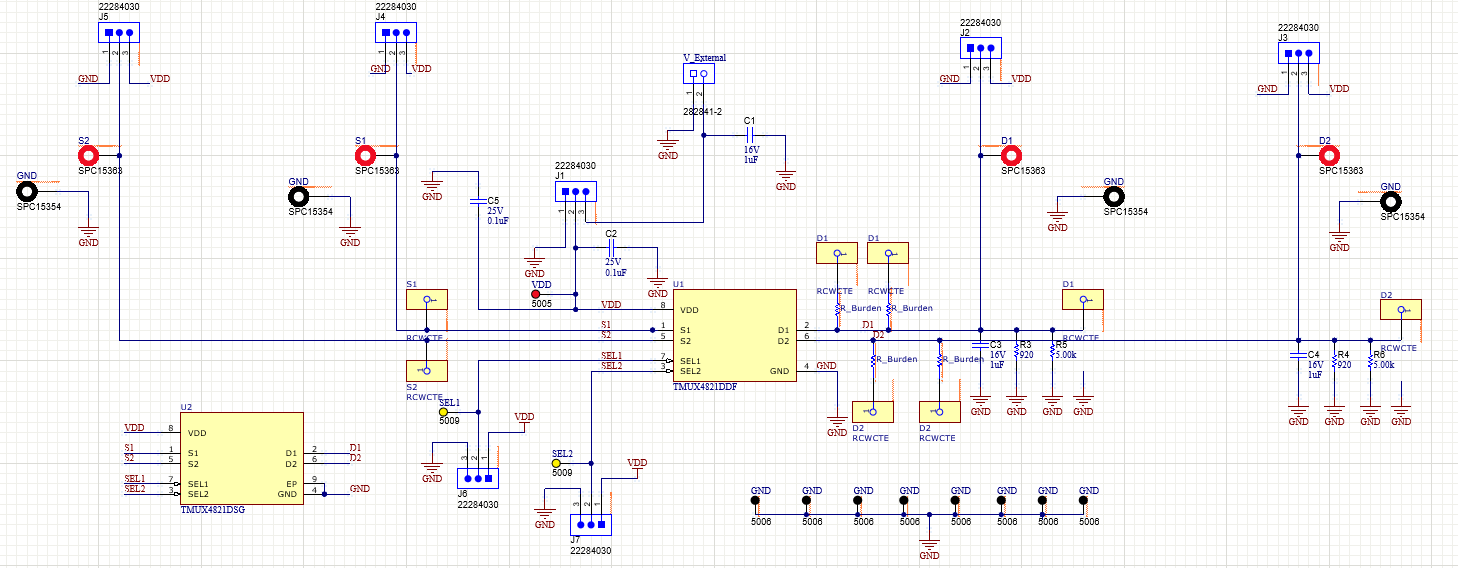
Task: Select the red D1 test point
Action: tap(1012, 155)
